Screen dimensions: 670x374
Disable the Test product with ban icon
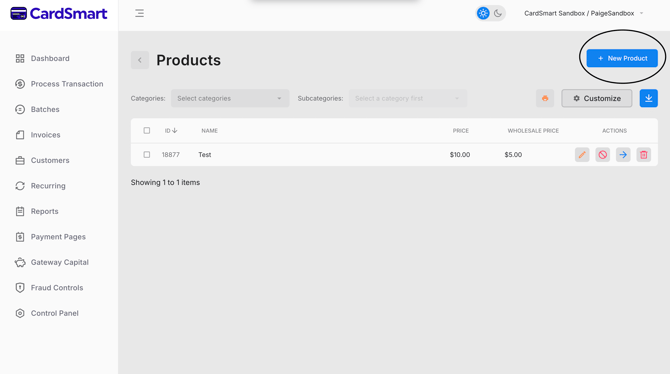click(x=602, y=155)
